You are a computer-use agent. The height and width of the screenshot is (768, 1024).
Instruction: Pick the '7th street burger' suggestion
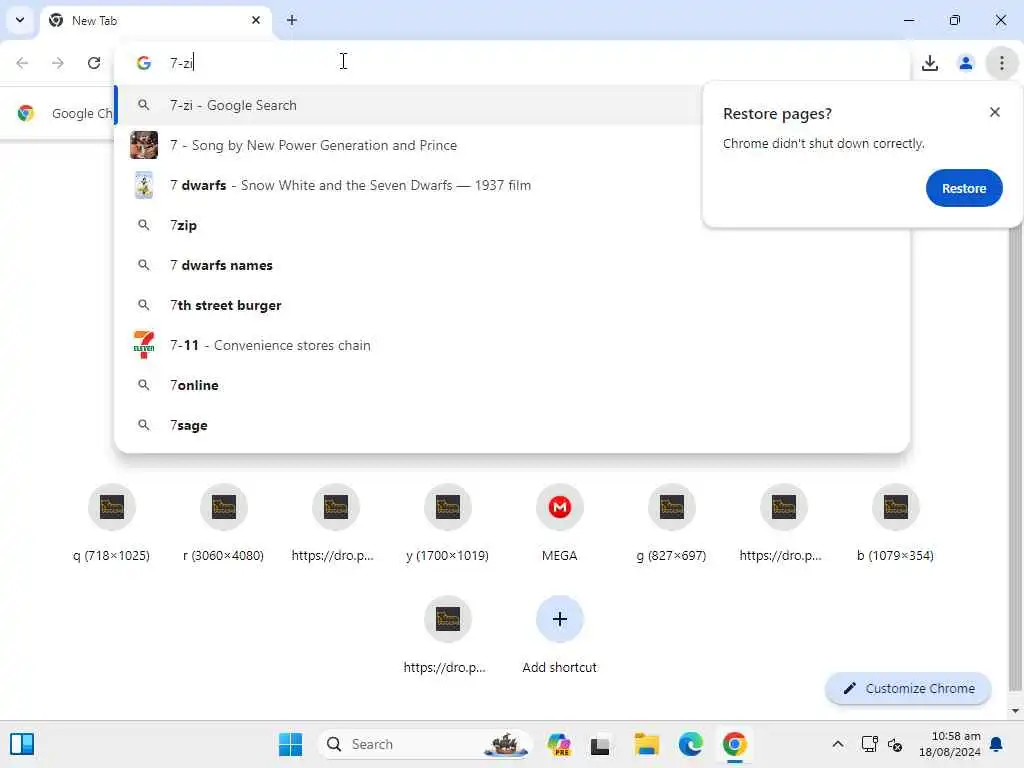click(512, 305)
